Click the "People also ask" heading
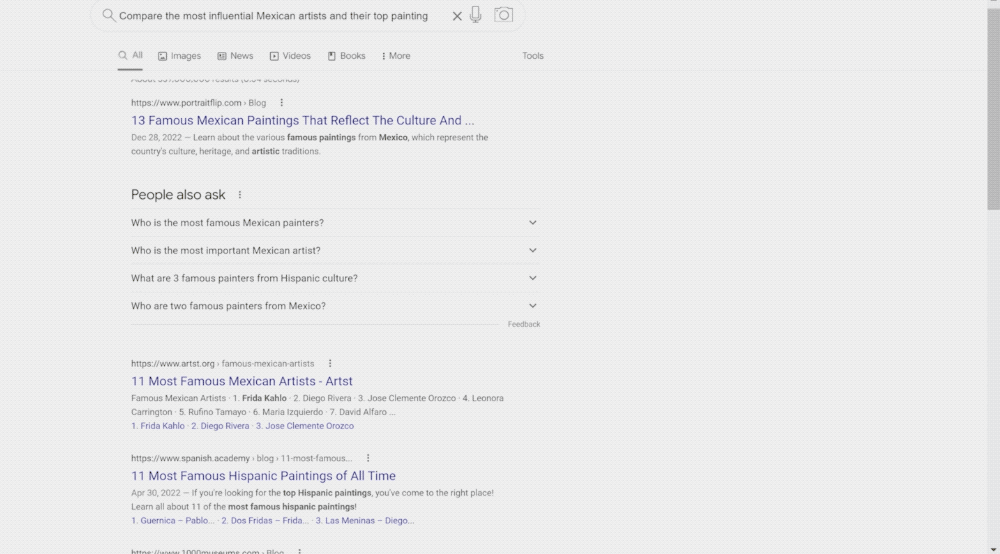Image resolution: width=1000 pixels, height=554 pixels. click(x=178, y=195)
